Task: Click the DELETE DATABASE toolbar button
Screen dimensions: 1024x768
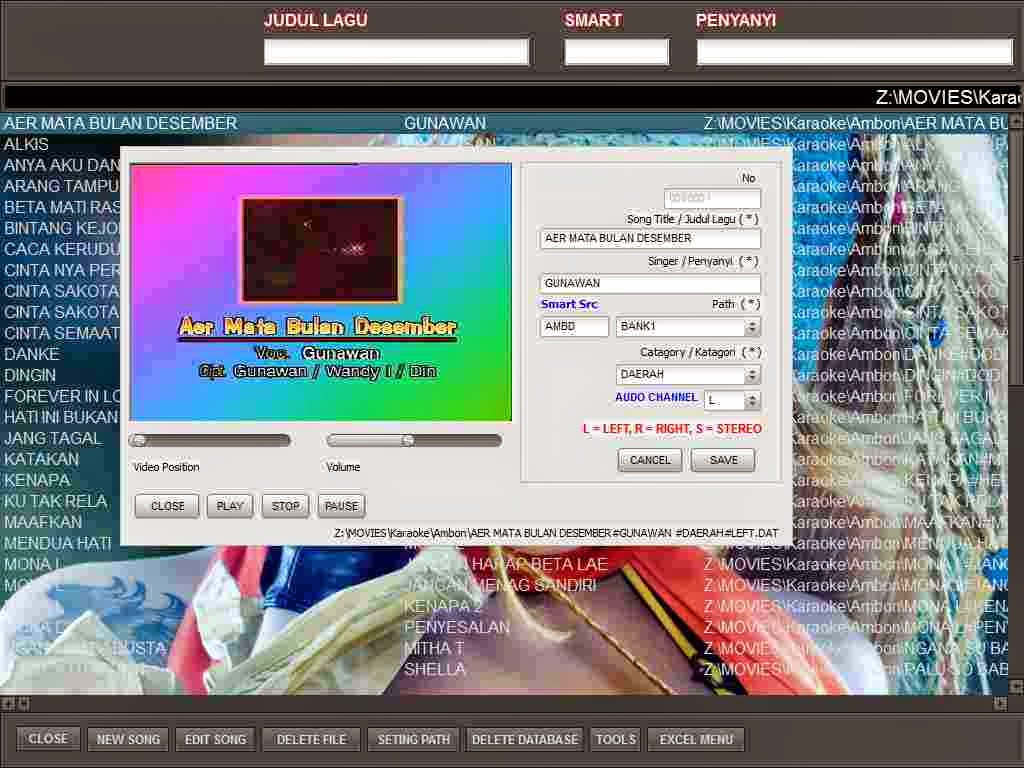Action: pos(524,738)
